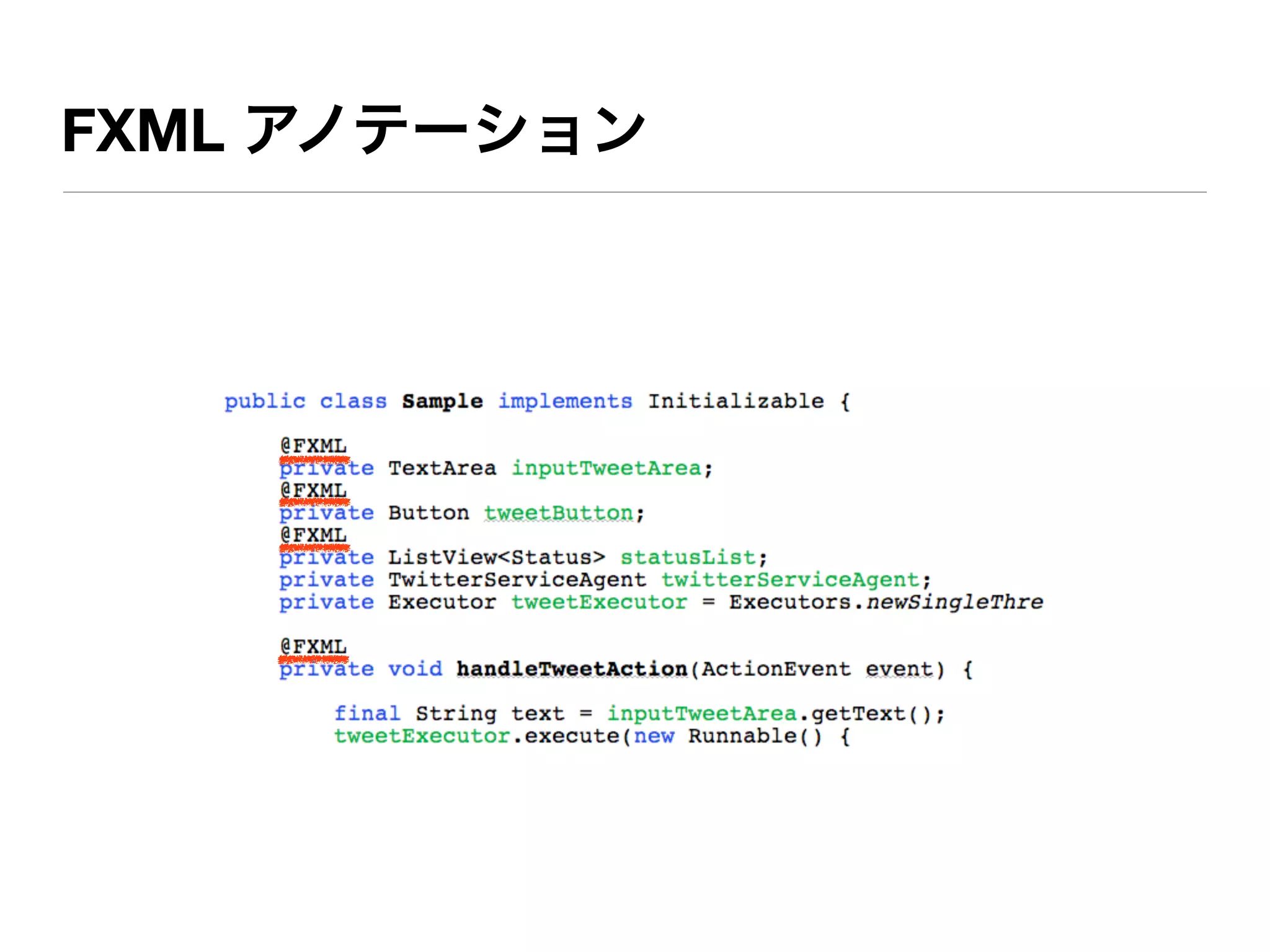Image resolution: width=1270 pixels, height=952 pixels.
Task: Click "inputTweetArea.getText();" call
Action: pos(776,714)
